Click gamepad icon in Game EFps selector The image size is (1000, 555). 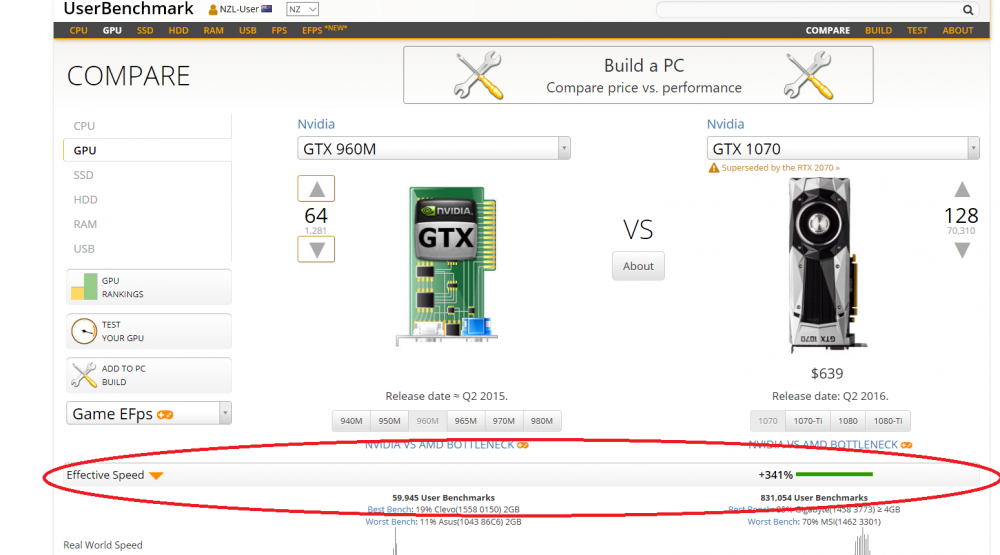[x=165, y=415]
